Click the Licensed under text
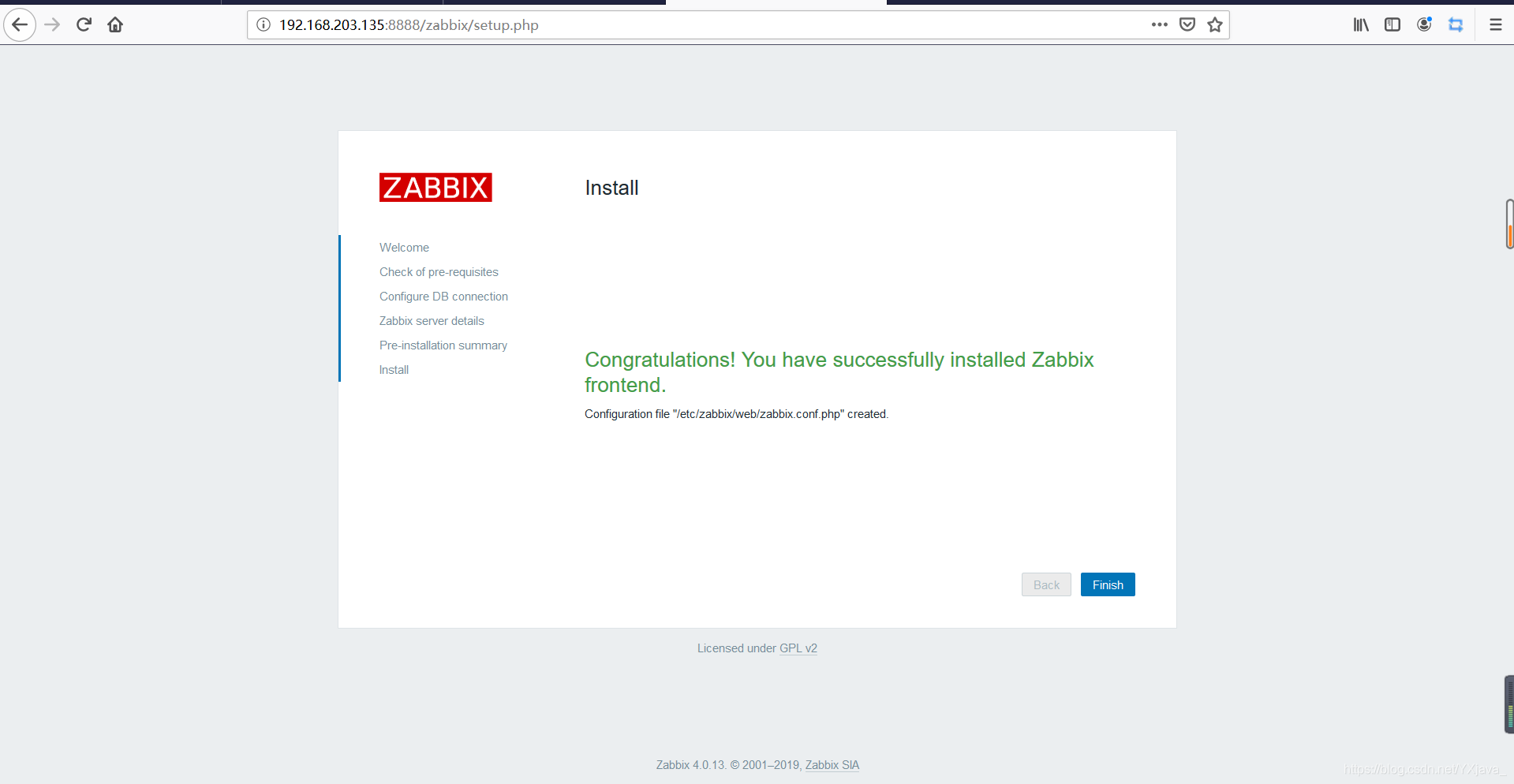Screen dimensions: 1514x784 (737, 648)
